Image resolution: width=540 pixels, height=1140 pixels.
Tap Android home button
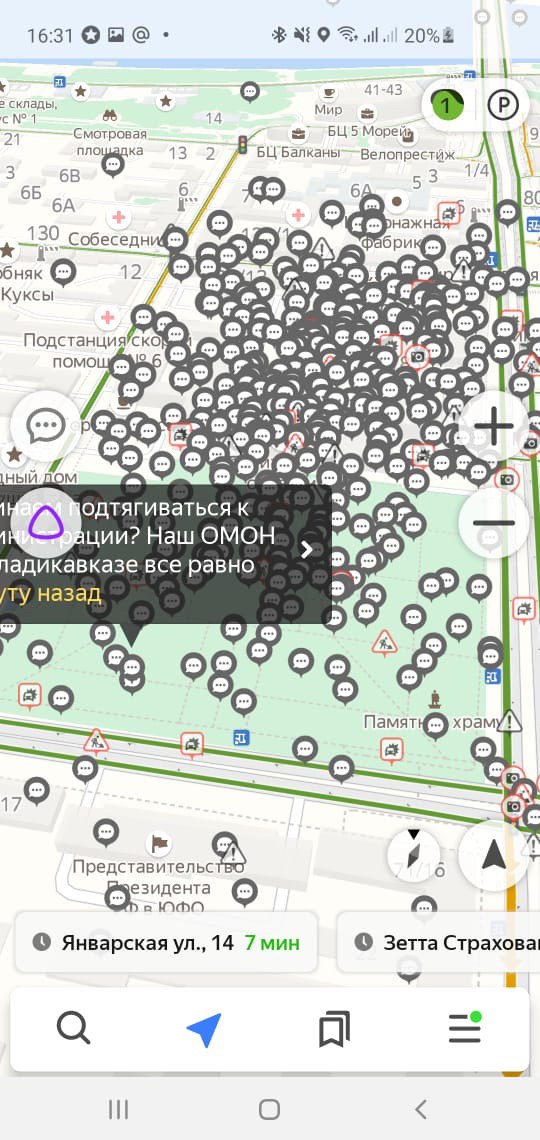[x=270, y=1109]
